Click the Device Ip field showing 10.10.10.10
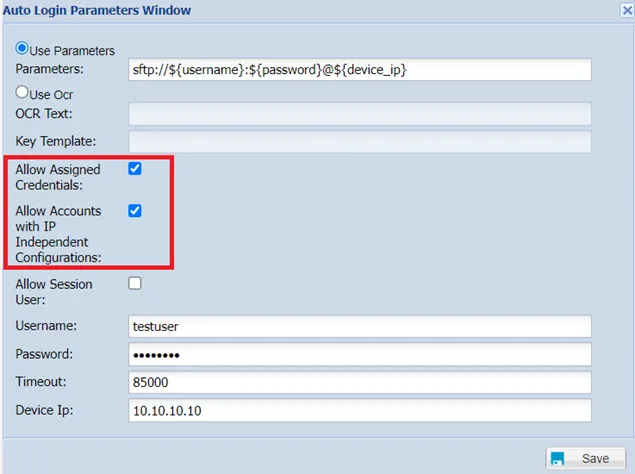This screenshot has width=635, height=474. coord(360,410)
